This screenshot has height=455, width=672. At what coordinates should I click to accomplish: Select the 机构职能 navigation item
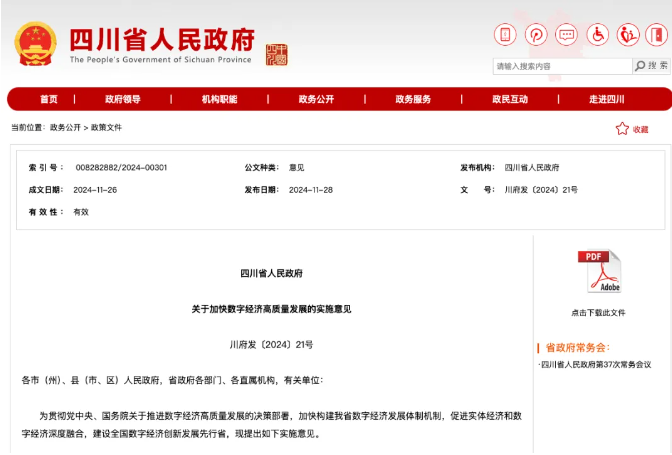coord(219,99)
